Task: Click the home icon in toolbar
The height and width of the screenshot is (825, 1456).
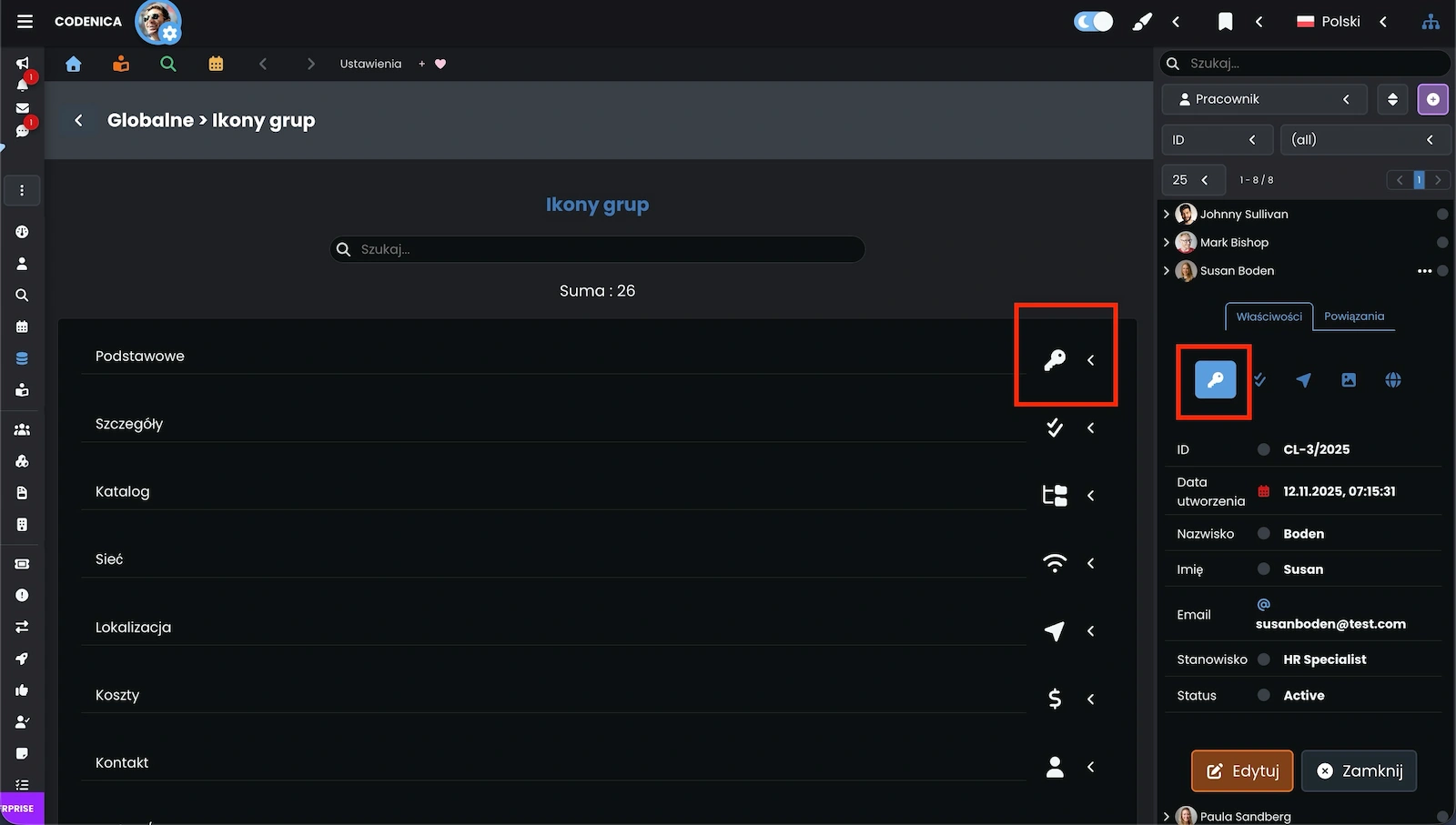Action: (74, 64)
